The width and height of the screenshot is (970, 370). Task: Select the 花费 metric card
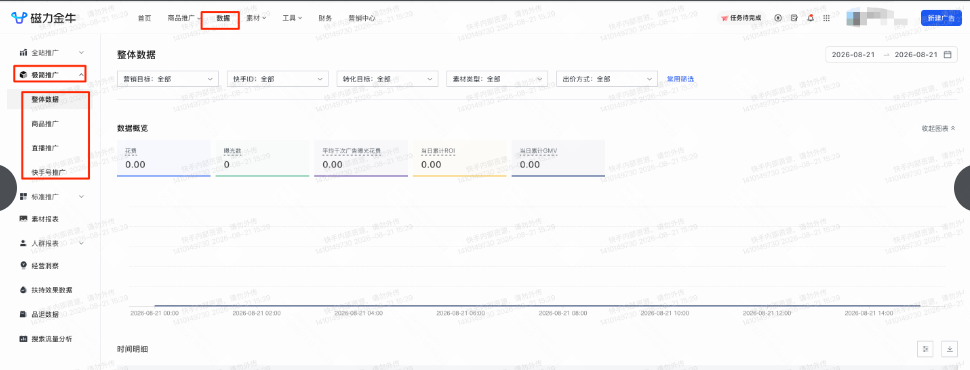[x=164, y=159]
